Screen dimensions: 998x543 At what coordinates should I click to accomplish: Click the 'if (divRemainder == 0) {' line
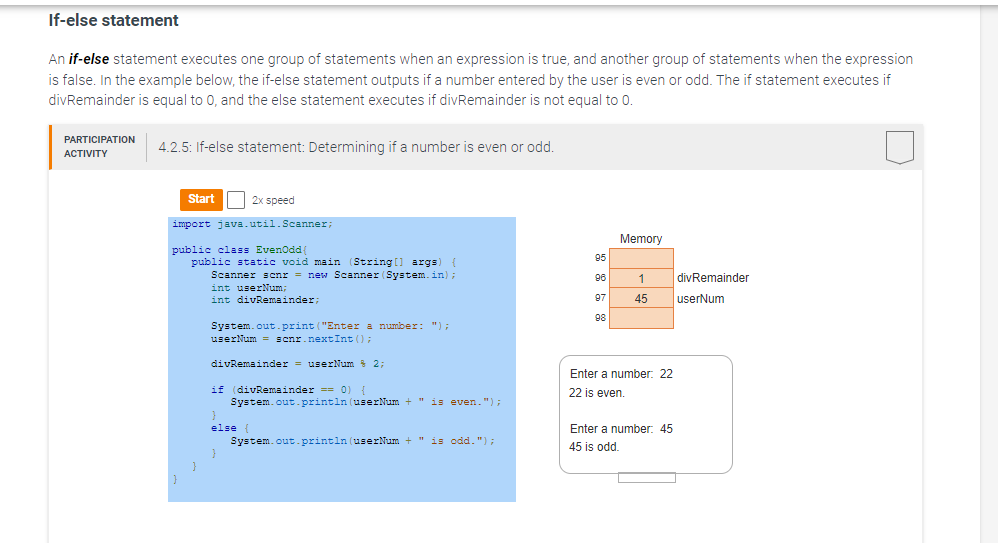point(288,390)
